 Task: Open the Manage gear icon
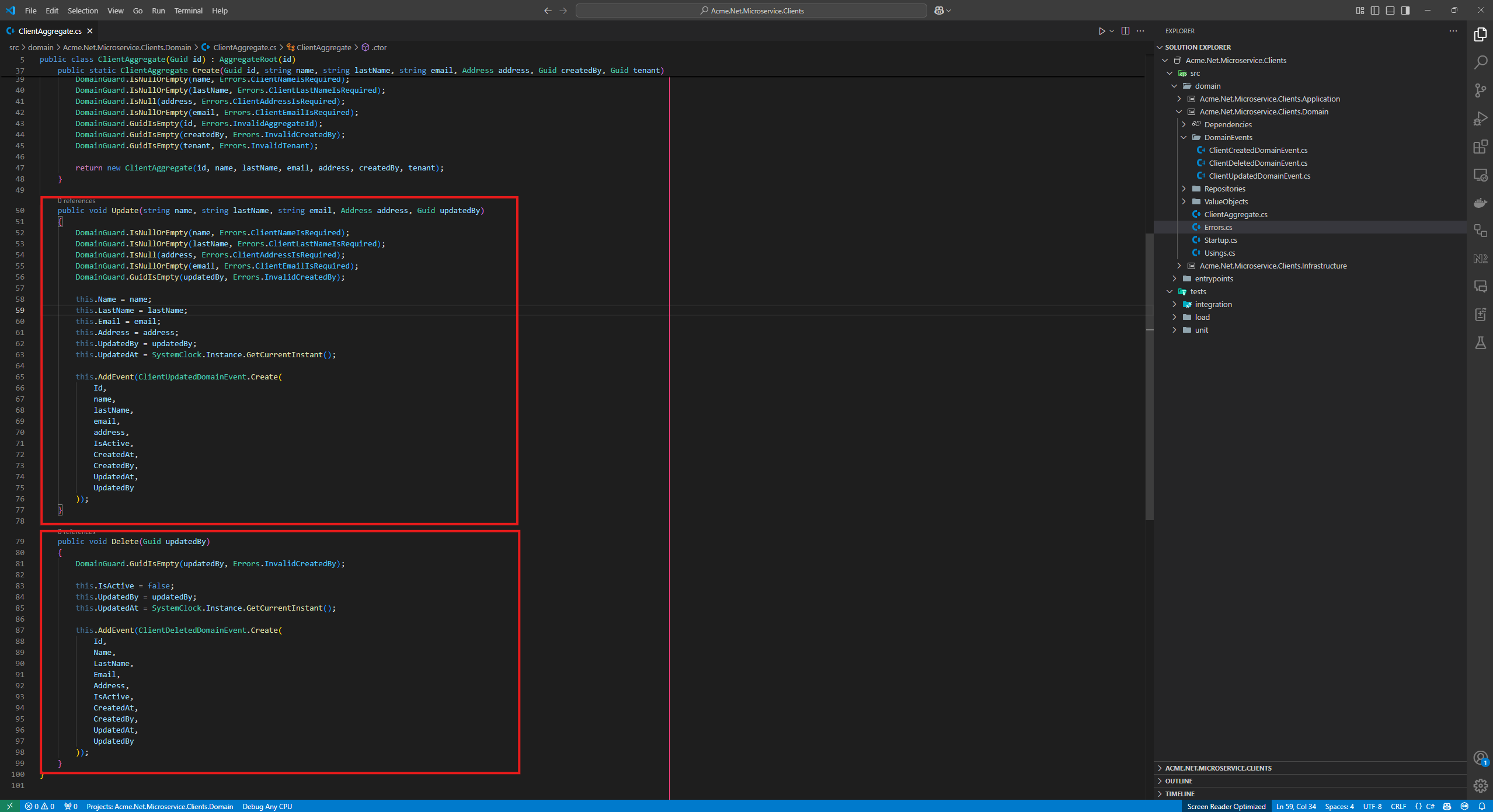pyautogui.click(x=1480, y=786)
